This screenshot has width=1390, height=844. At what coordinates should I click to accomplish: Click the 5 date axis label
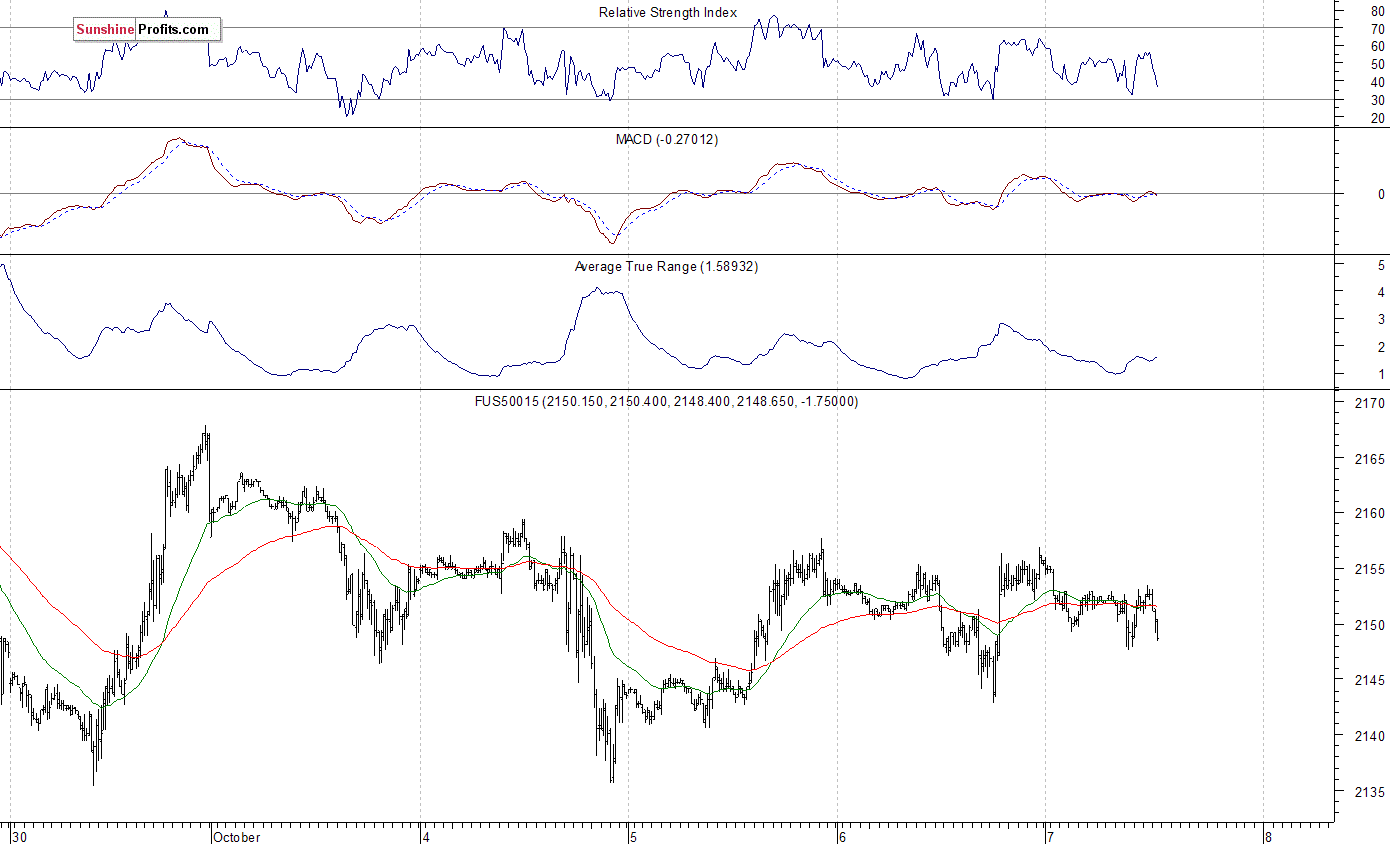pyautogui.click(x=635, y=837)
